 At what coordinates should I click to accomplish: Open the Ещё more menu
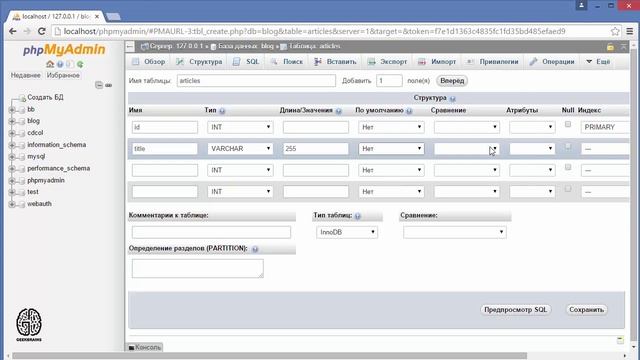click(x=598, y=62)
